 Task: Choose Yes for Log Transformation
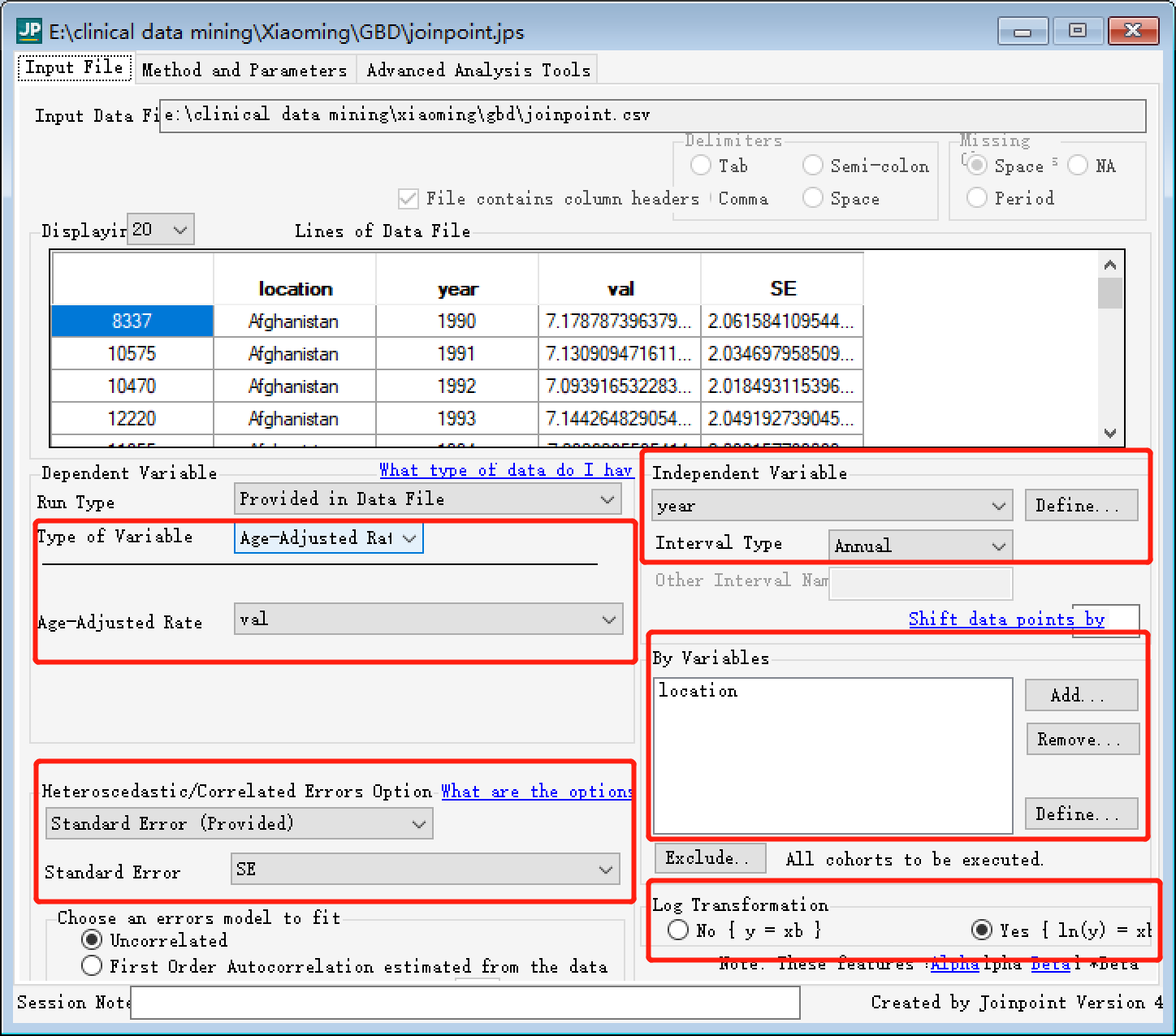(x=982, y=930)
